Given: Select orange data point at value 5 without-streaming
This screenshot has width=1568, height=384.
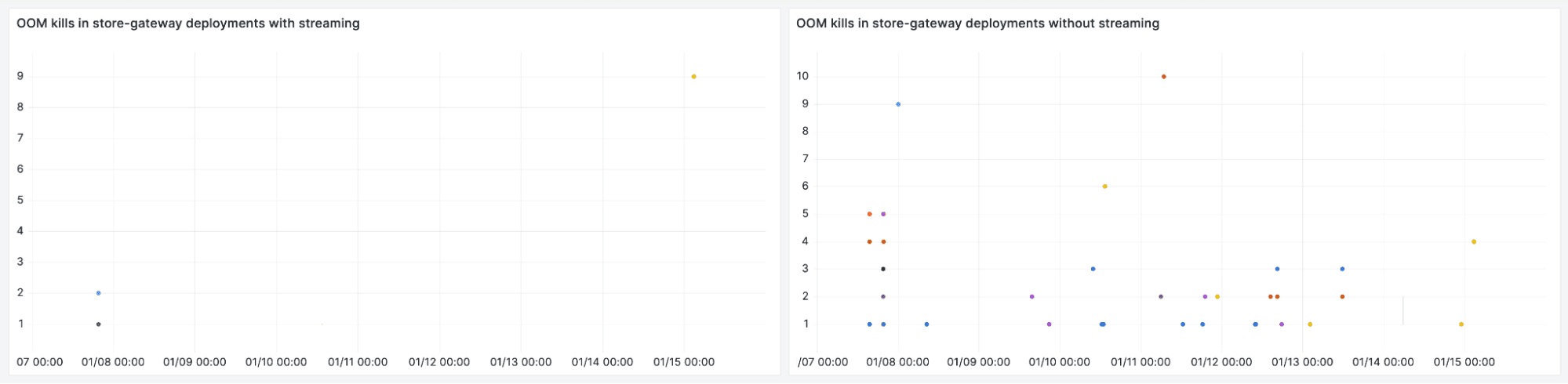Looking at the screenshot, I should 869,214.
